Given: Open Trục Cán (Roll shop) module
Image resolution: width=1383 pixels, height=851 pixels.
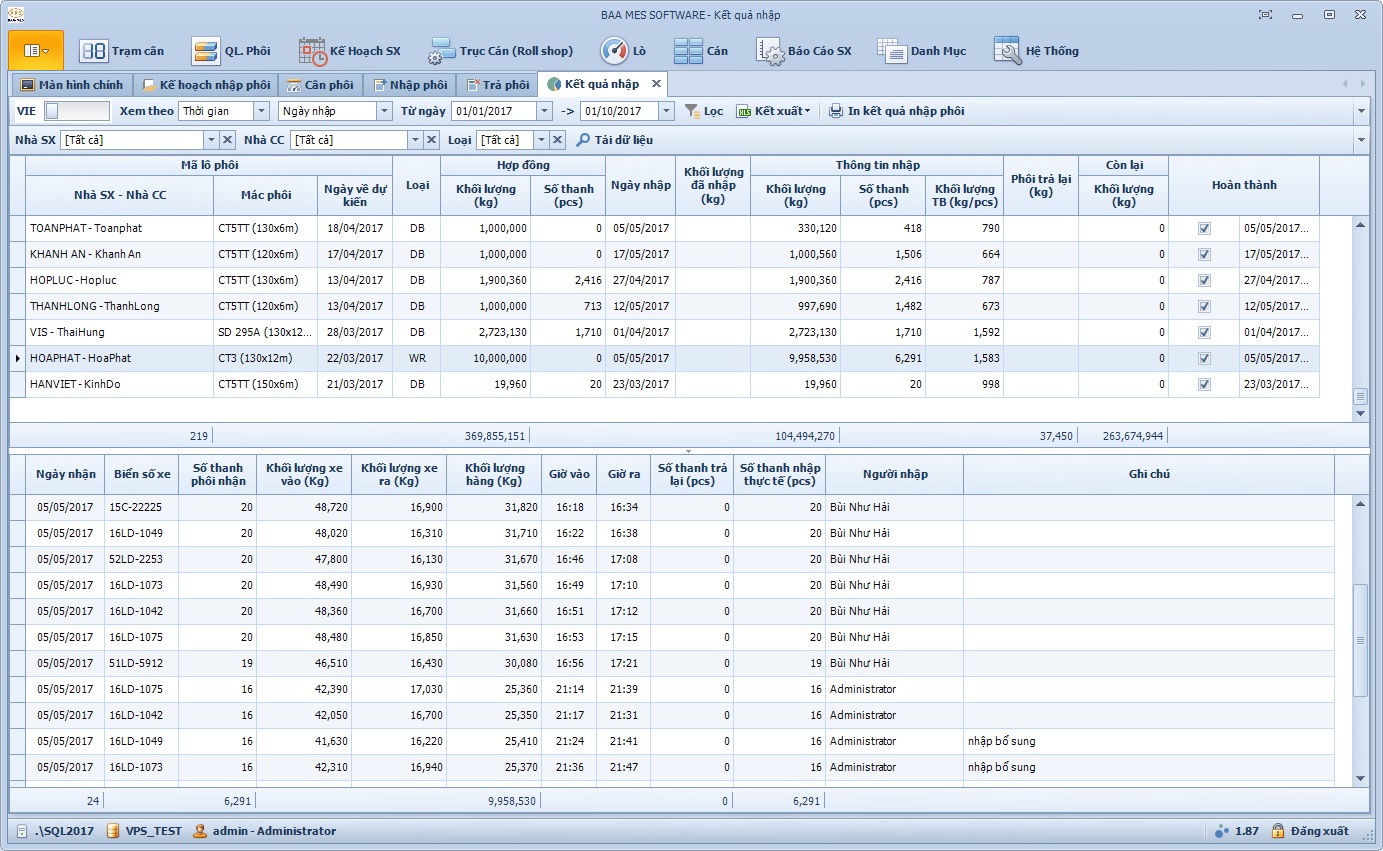Looking at the screenshot, I should tap(500, 51).
